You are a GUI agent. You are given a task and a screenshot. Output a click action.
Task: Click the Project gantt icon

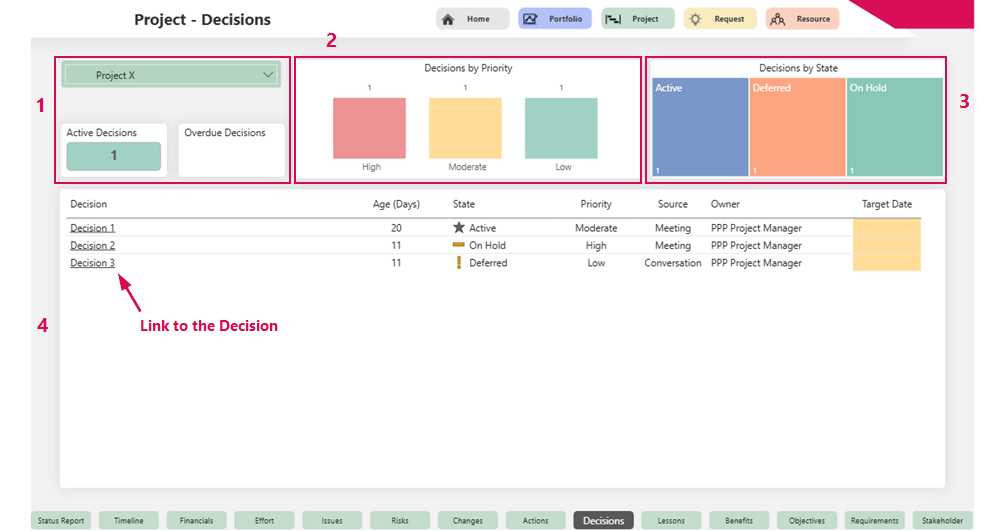tap(614, 19)
